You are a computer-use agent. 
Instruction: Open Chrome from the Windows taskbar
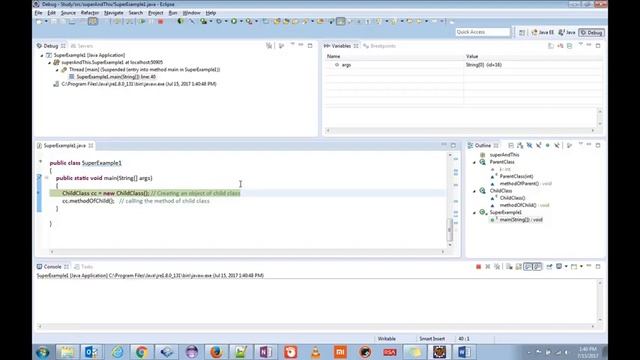(x=142, y=352)
